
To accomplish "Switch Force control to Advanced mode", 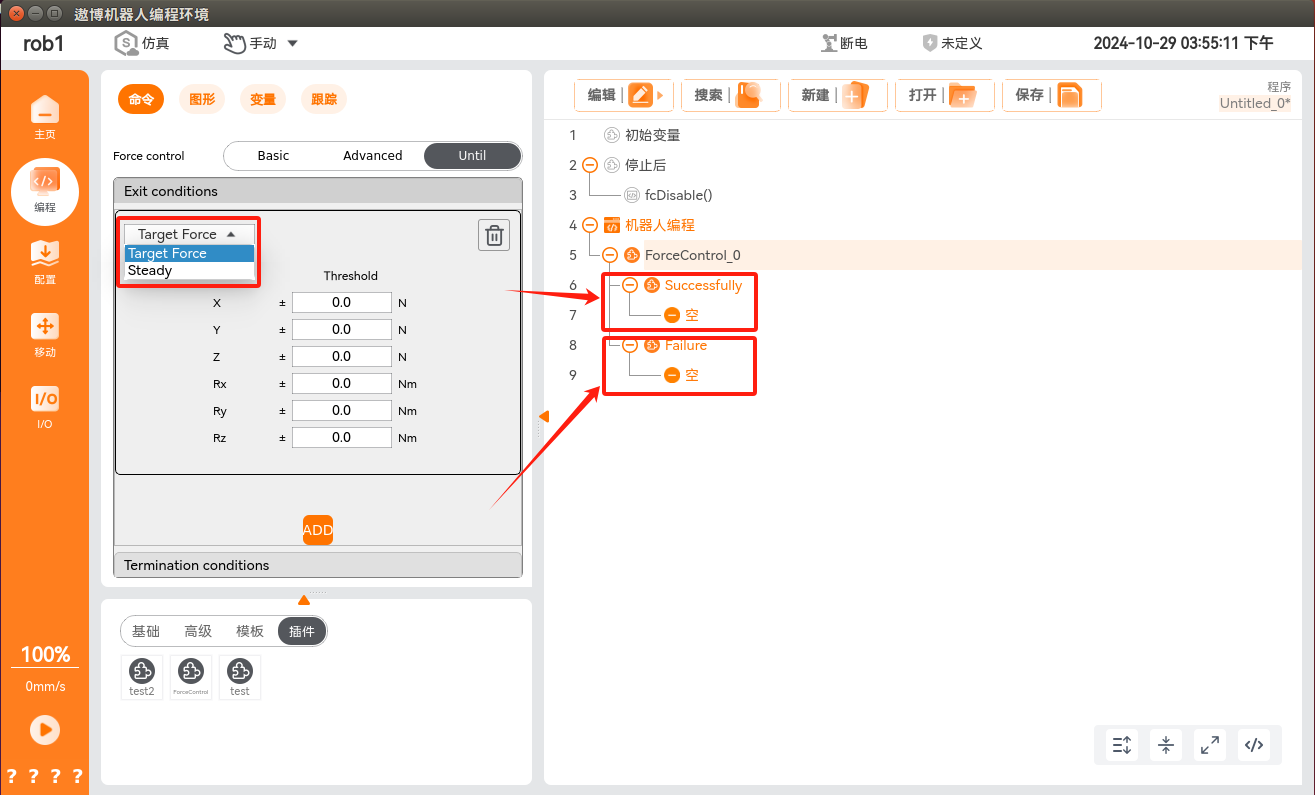I will (x=372, y=156).
